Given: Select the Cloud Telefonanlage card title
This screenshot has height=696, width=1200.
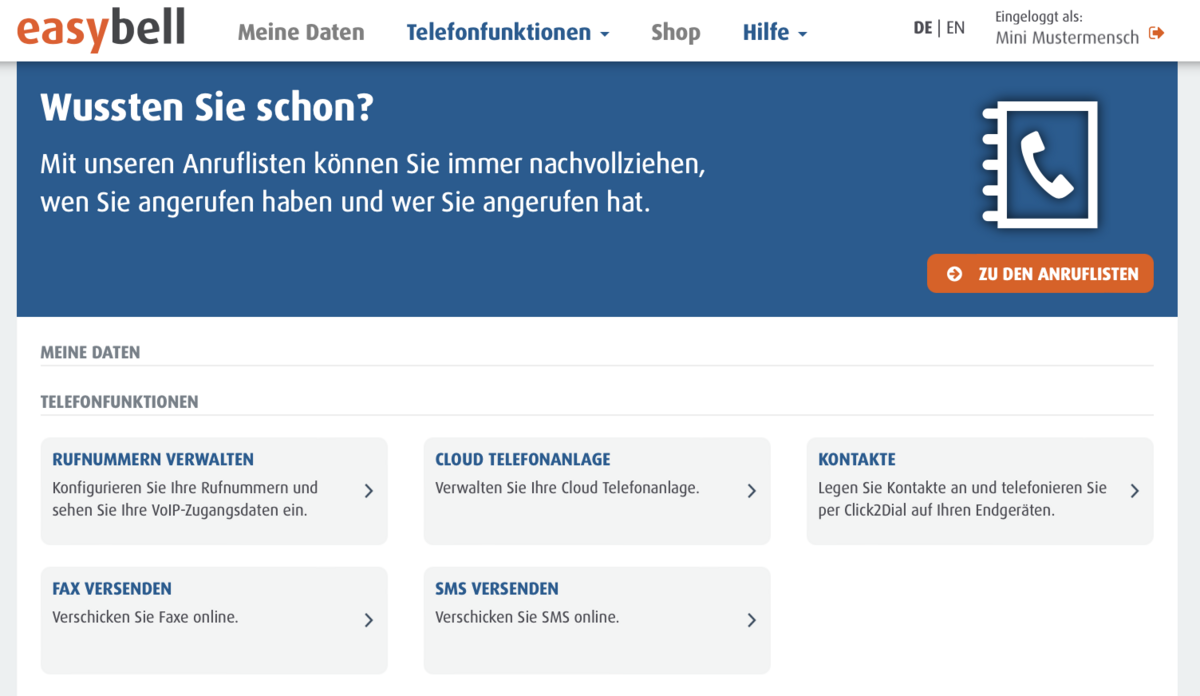Looking at the screenshot, I should point(522,460).
